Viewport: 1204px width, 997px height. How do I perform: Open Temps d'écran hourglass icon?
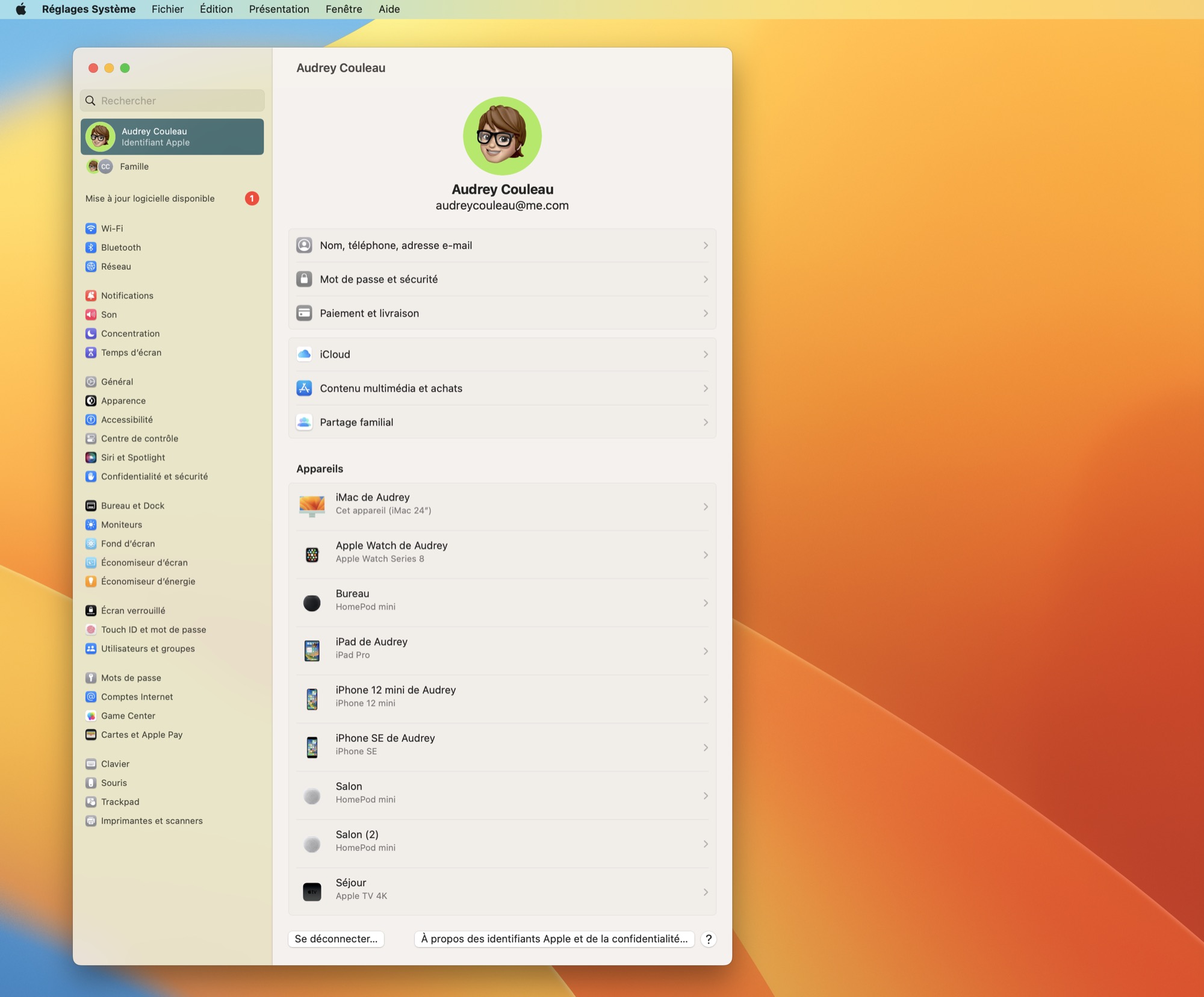91,352
